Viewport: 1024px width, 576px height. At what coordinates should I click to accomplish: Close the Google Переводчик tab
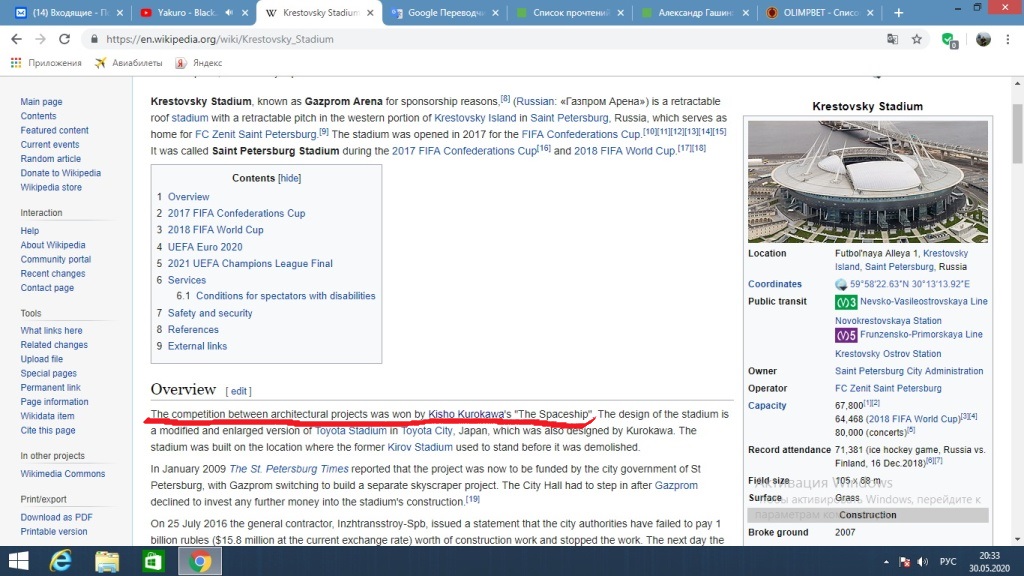pos(495,12)
